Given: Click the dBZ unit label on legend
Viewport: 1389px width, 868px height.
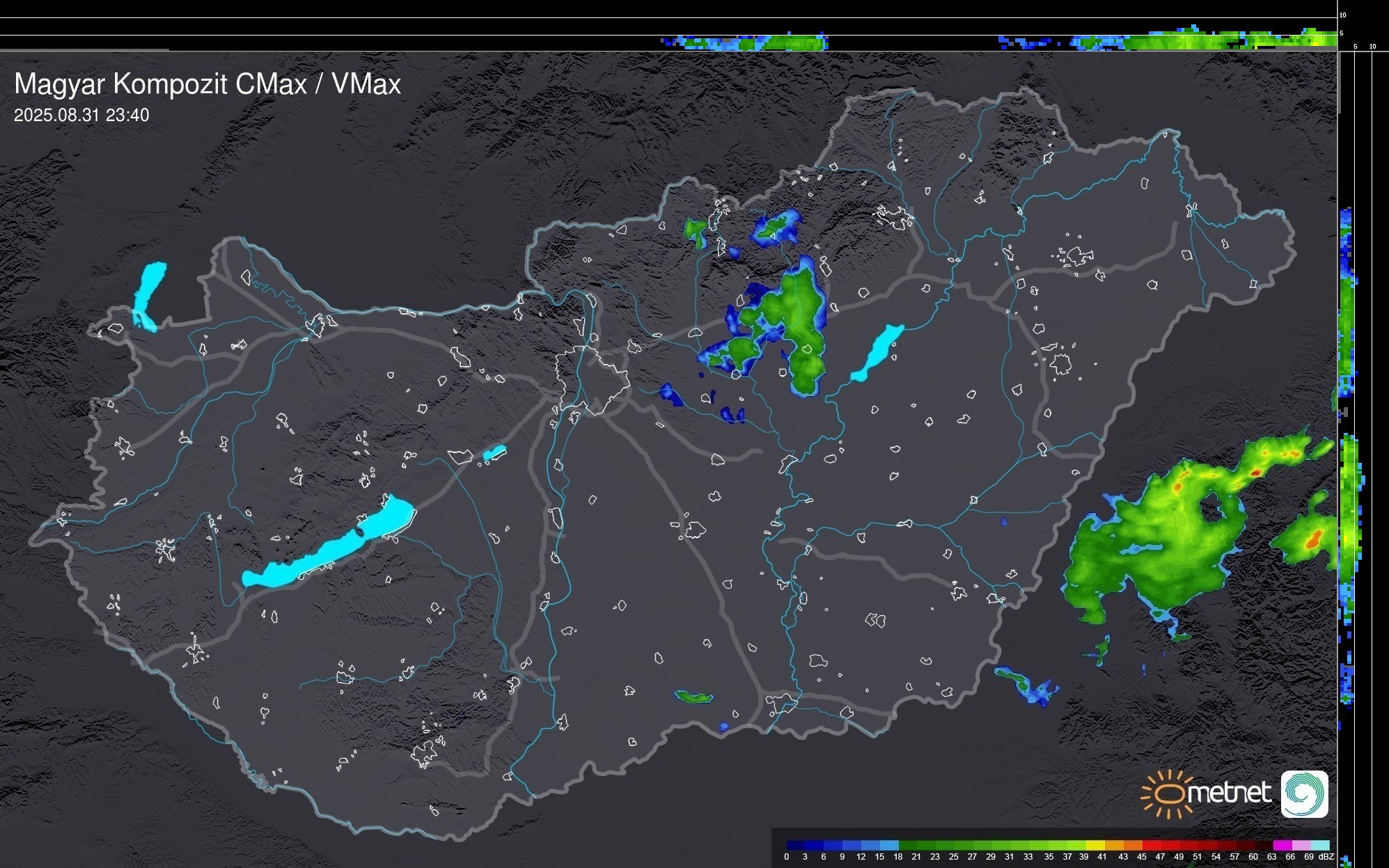Looking at the screenshot, I should click(x=1326, y=857).
